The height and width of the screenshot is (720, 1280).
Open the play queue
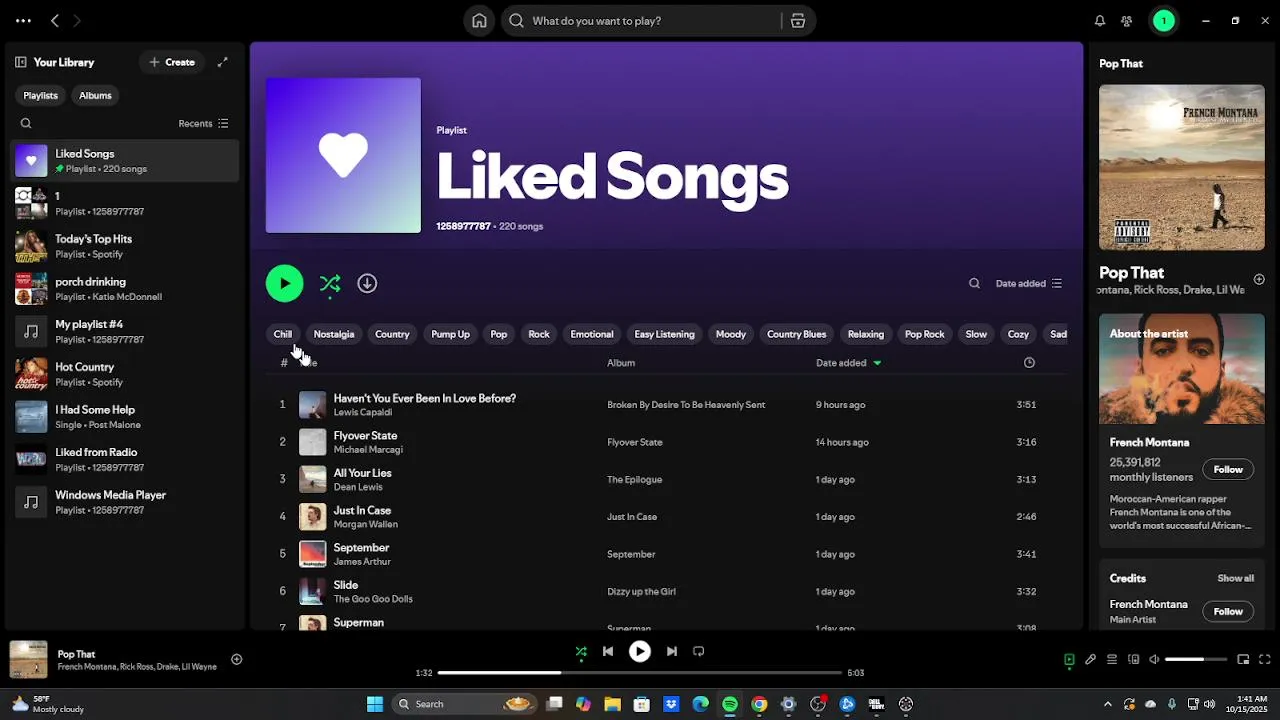[x=1112, y=660]
